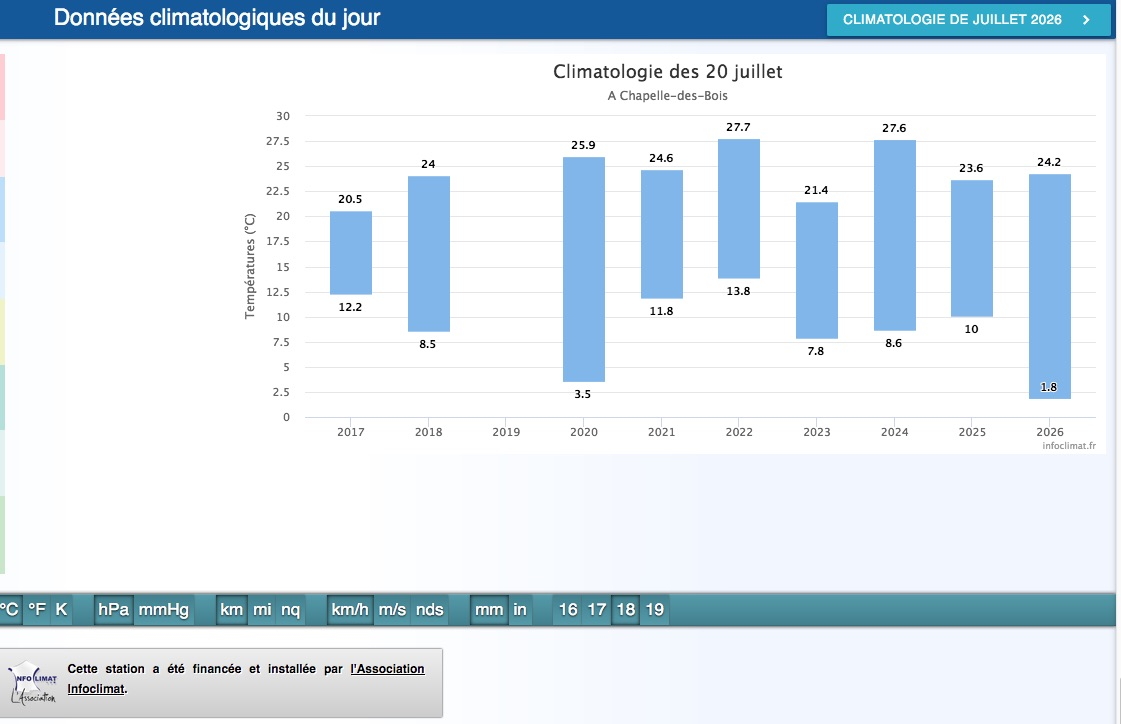The image size is (1121, 724).
Task: Select mmHg pressure unit
Action: pos(164,610)
